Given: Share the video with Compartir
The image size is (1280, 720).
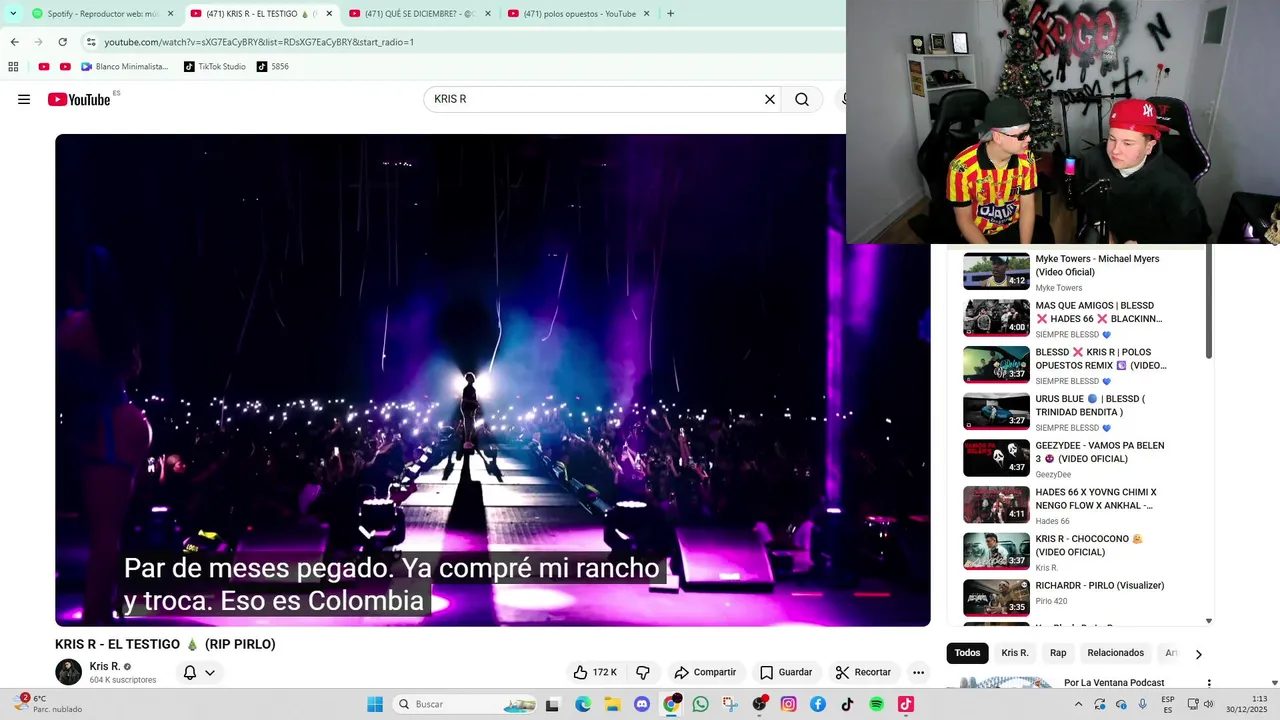Looking at the screenshot, I should click(x=705, y=672).
